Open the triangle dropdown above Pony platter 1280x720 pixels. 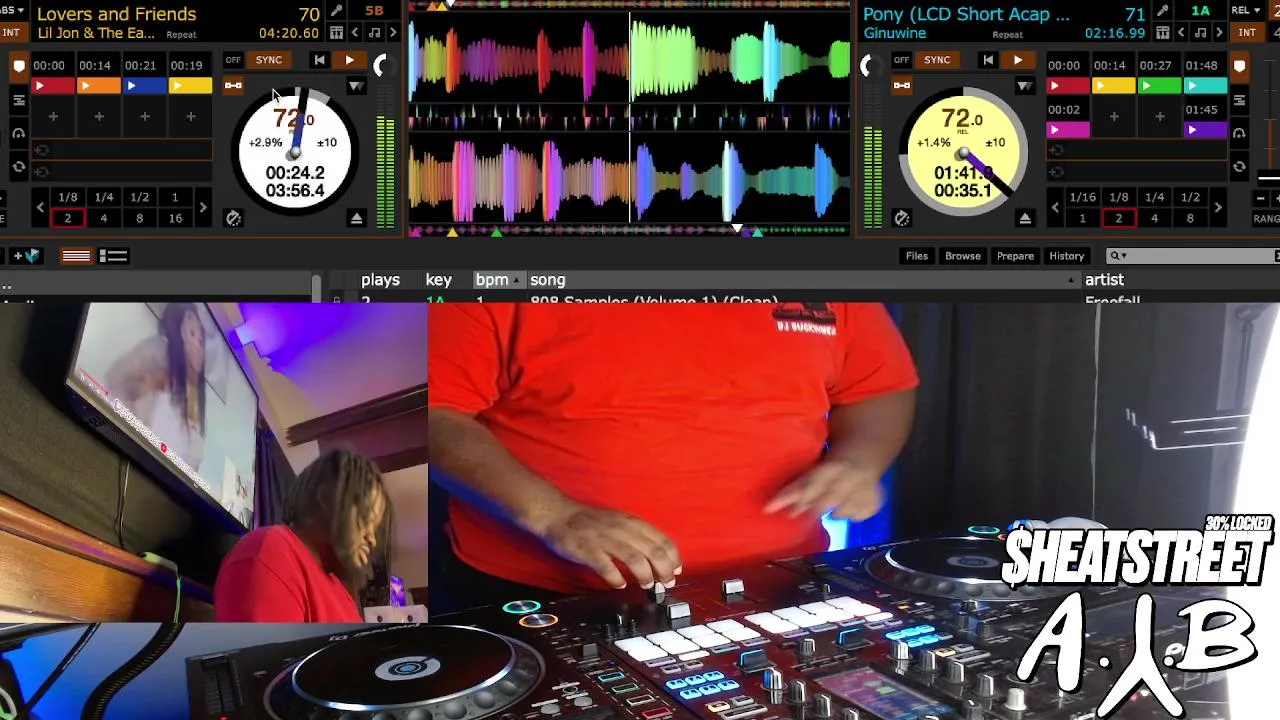click(x=1024, y=87)
